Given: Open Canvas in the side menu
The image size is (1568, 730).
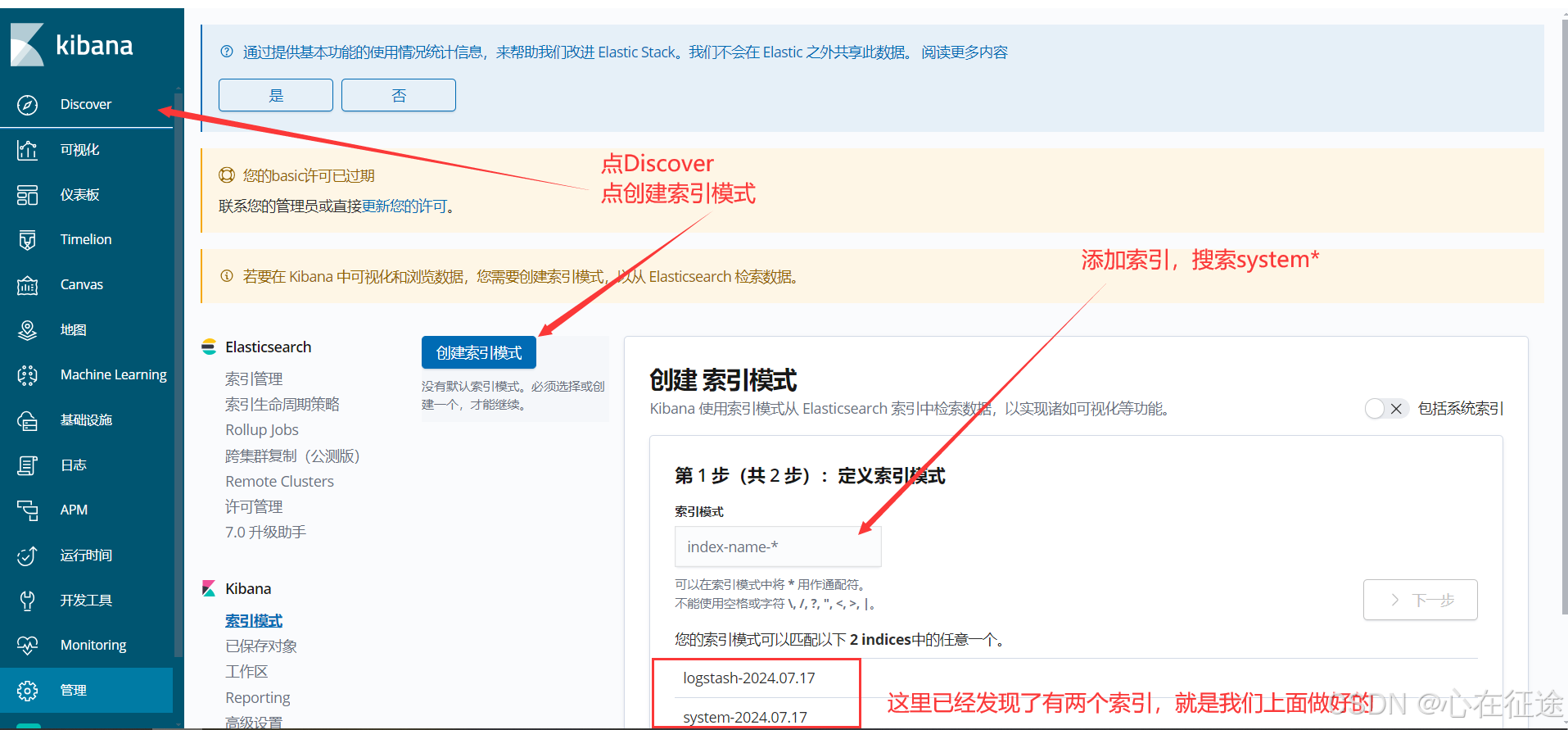Looking at the screenshot, I should pyautogui.click(x=86, y=285).
